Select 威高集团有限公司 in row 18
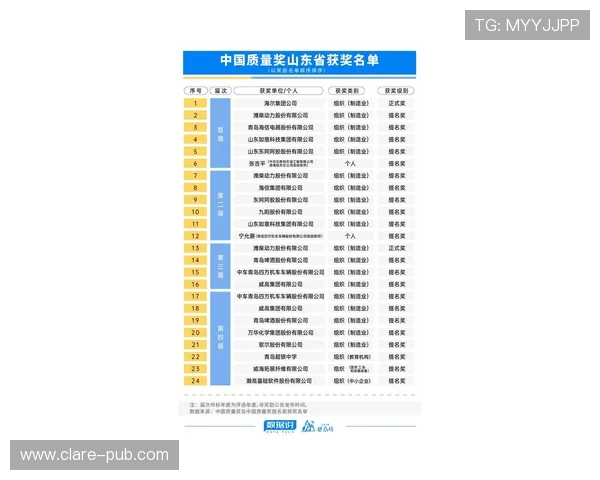This screenshot has width=600, height=480. coord(280,309)
